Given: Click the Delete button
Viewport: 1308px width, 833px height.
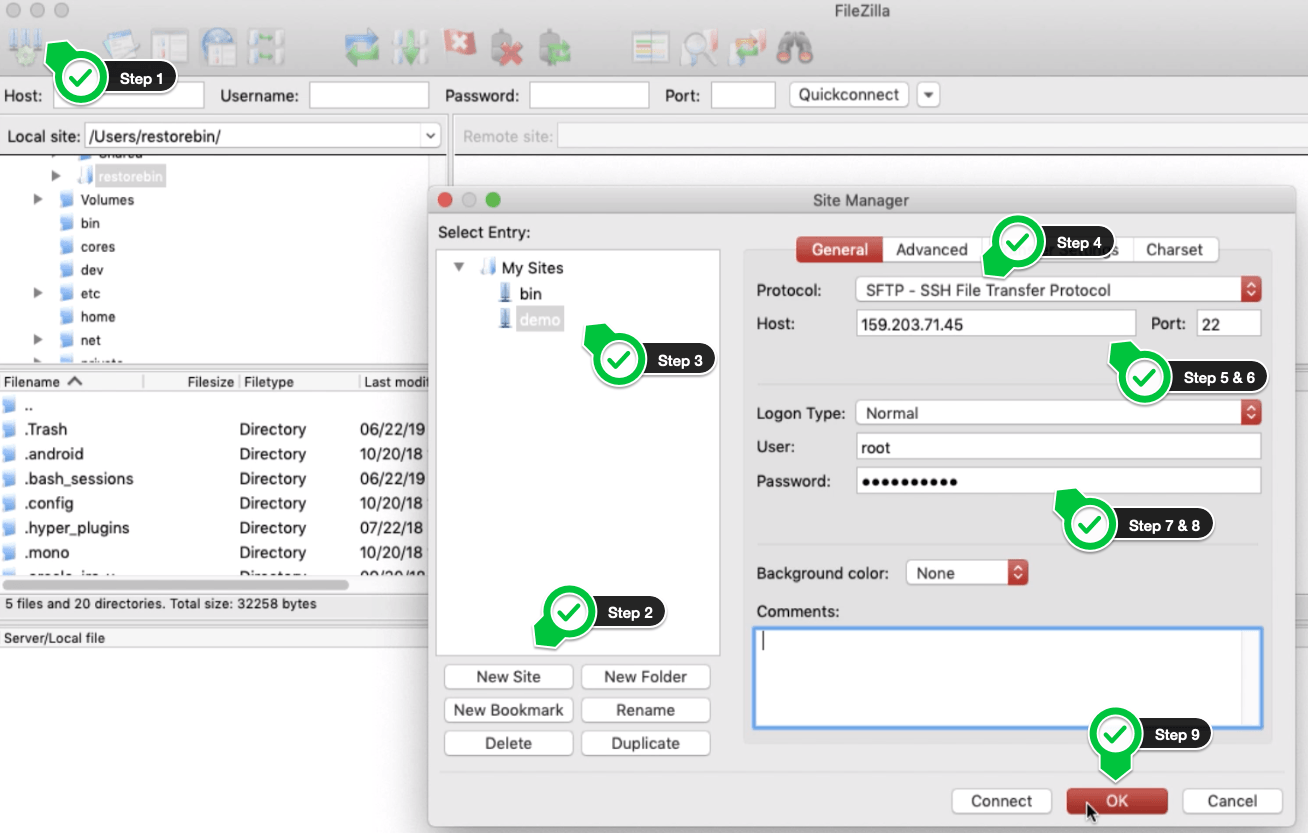Looking at the screenshot, I should tap(508, 743).
